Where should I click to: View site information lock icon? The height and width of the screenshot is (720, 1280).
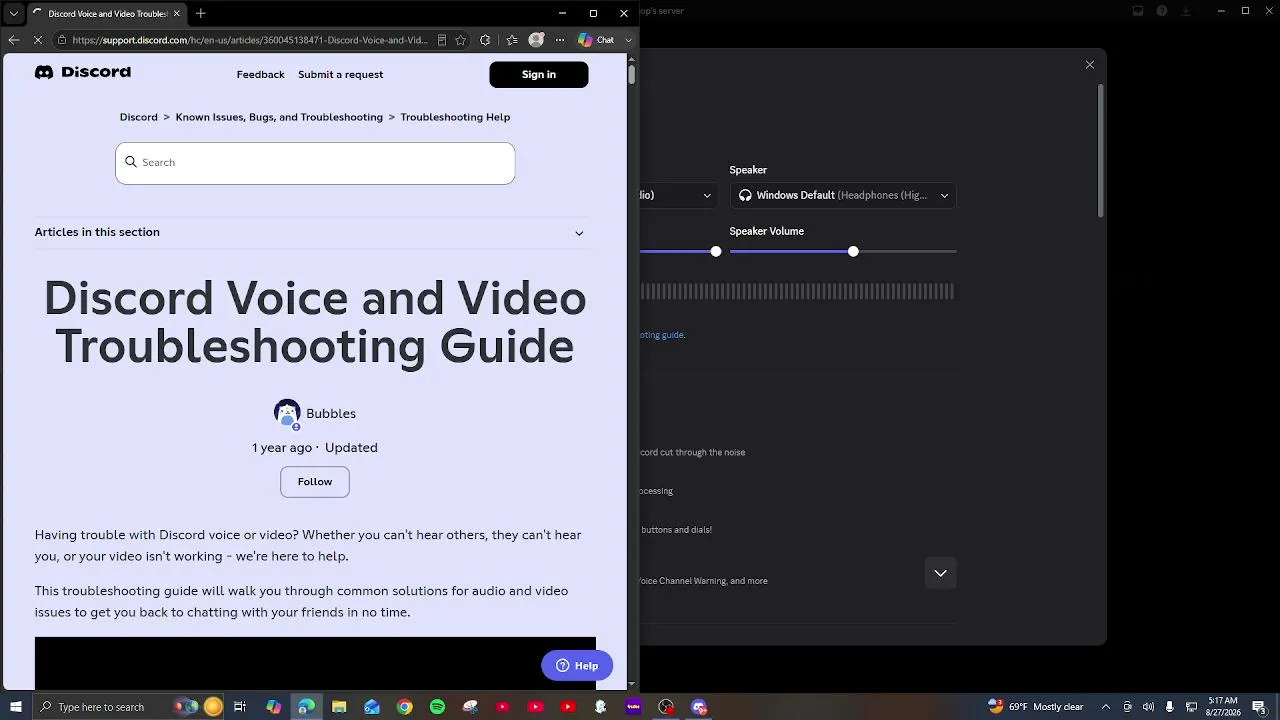(62, 40)
